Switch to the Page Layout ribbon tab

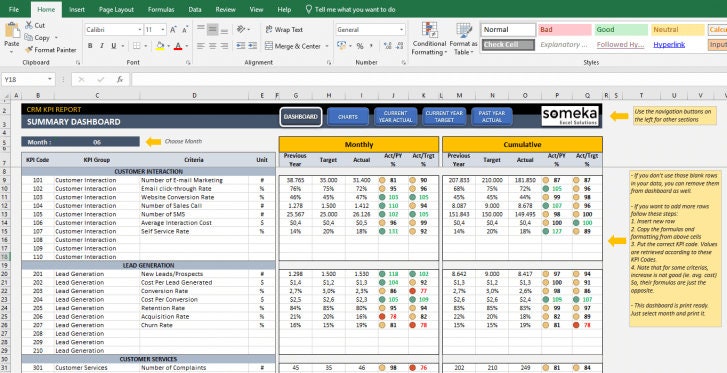(116, 9)
